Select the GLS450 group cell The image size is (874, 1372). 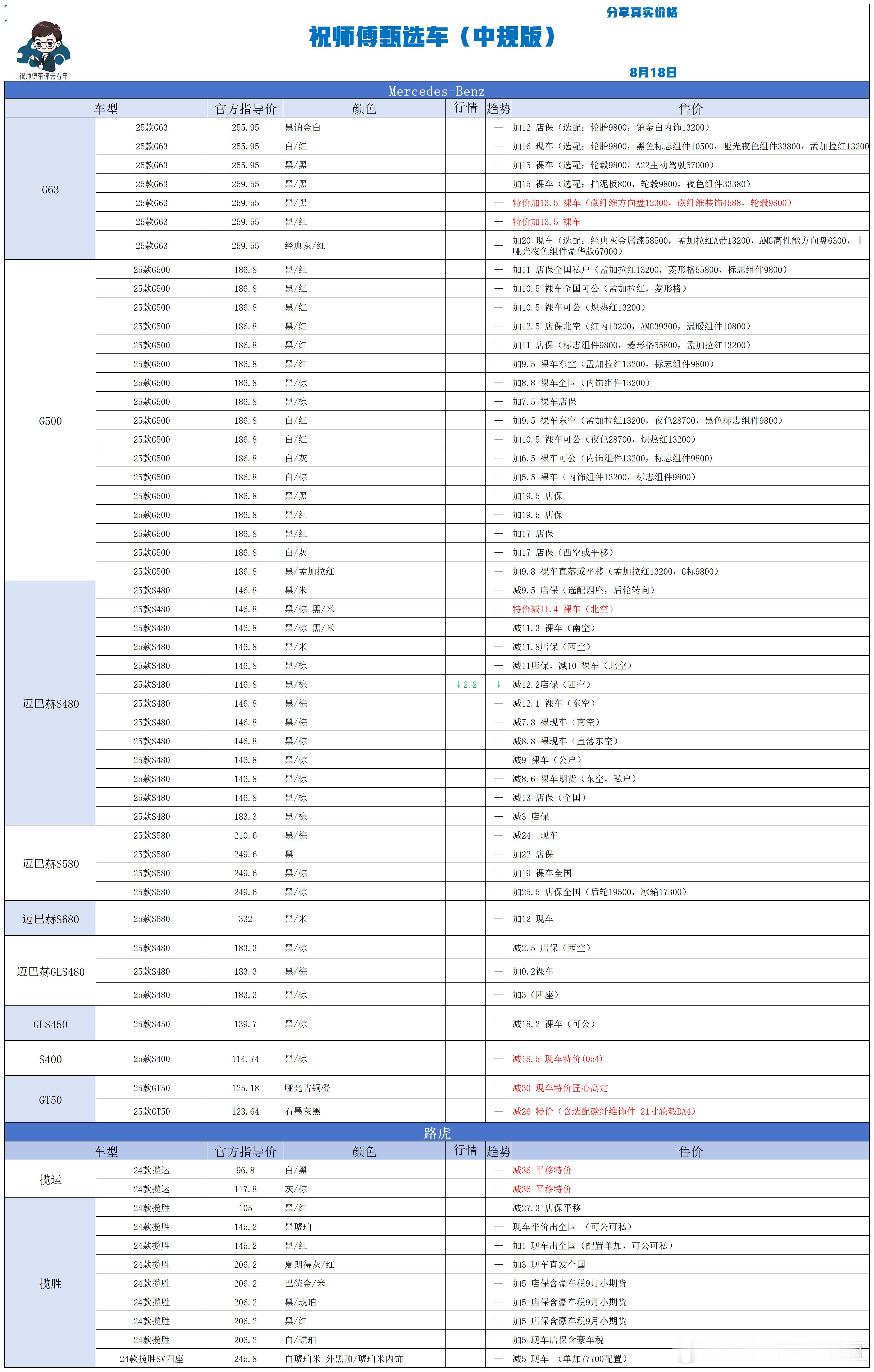50,1024
